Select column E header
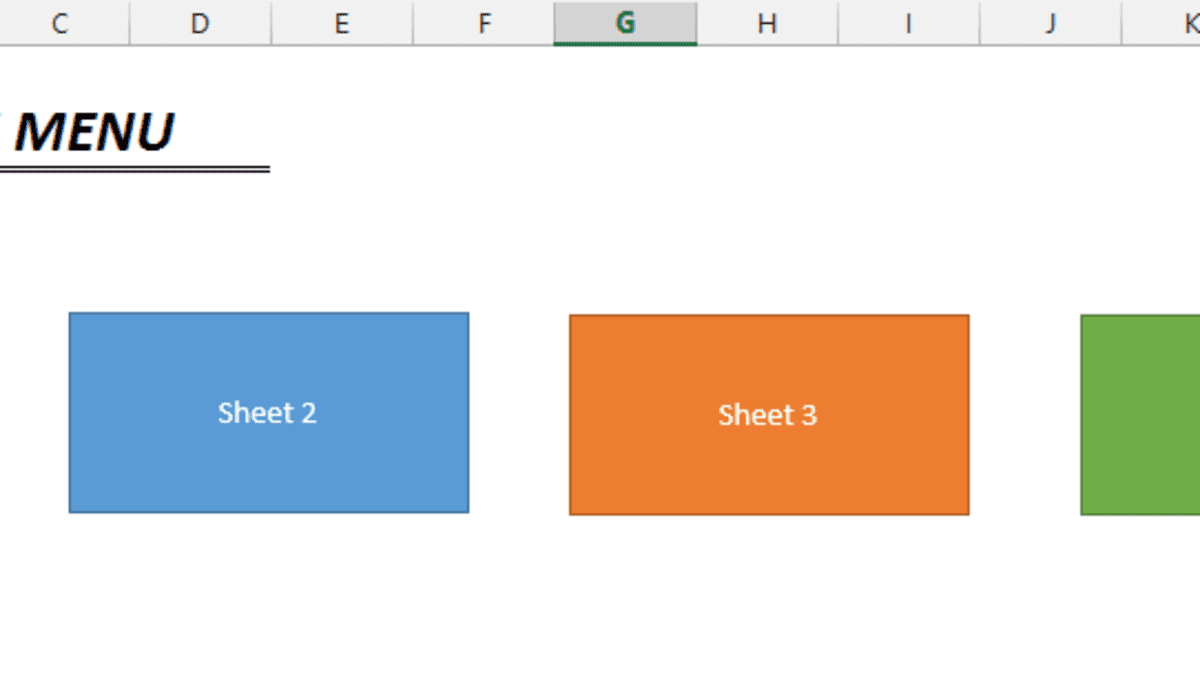 pyautogui.click(x=342, y=22)
